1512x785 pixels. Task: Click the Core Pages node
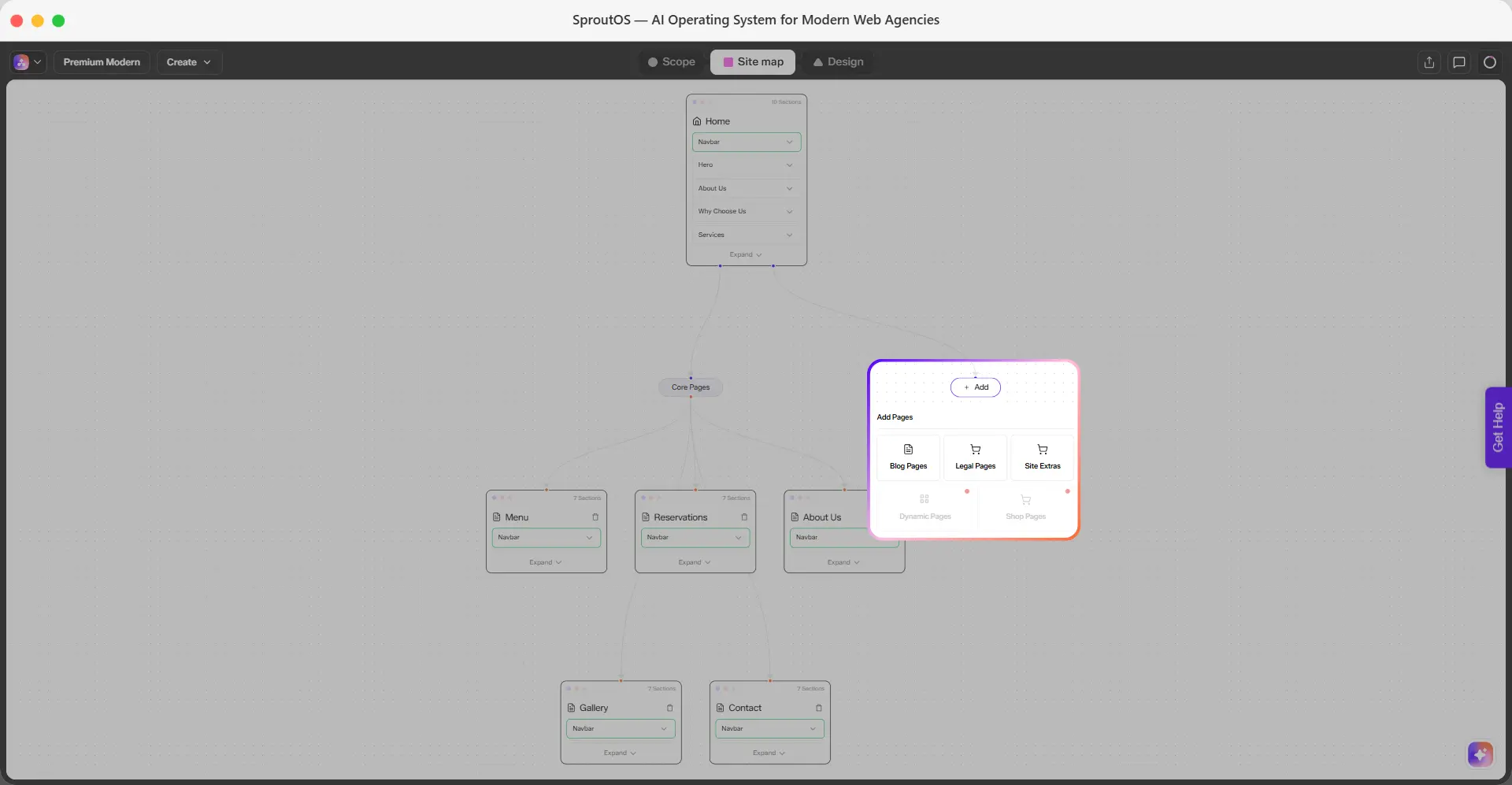click(x=691, y=387)
